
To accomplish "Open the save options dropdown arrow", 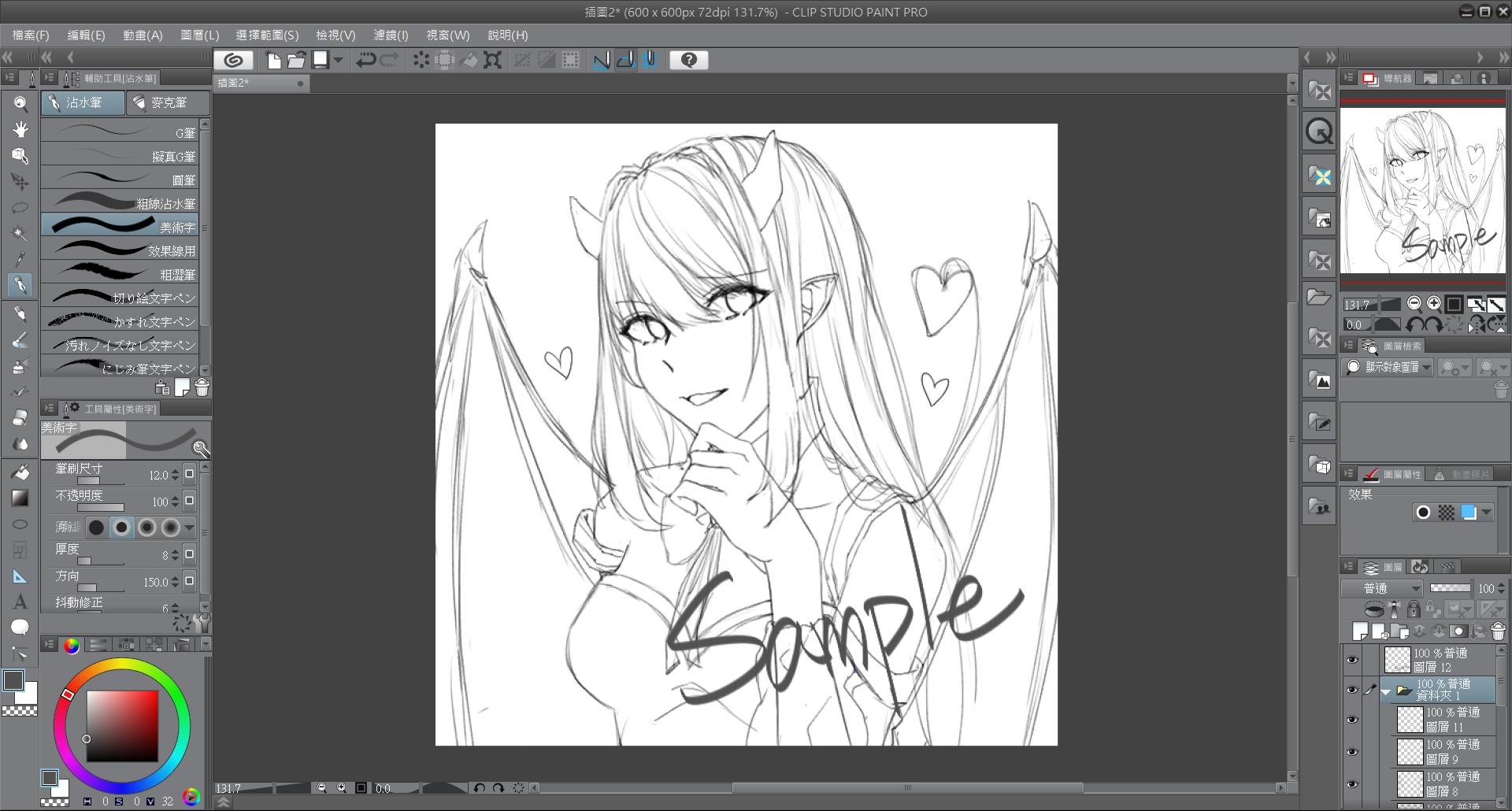I will pyautogui.click(x=339, y=60).
